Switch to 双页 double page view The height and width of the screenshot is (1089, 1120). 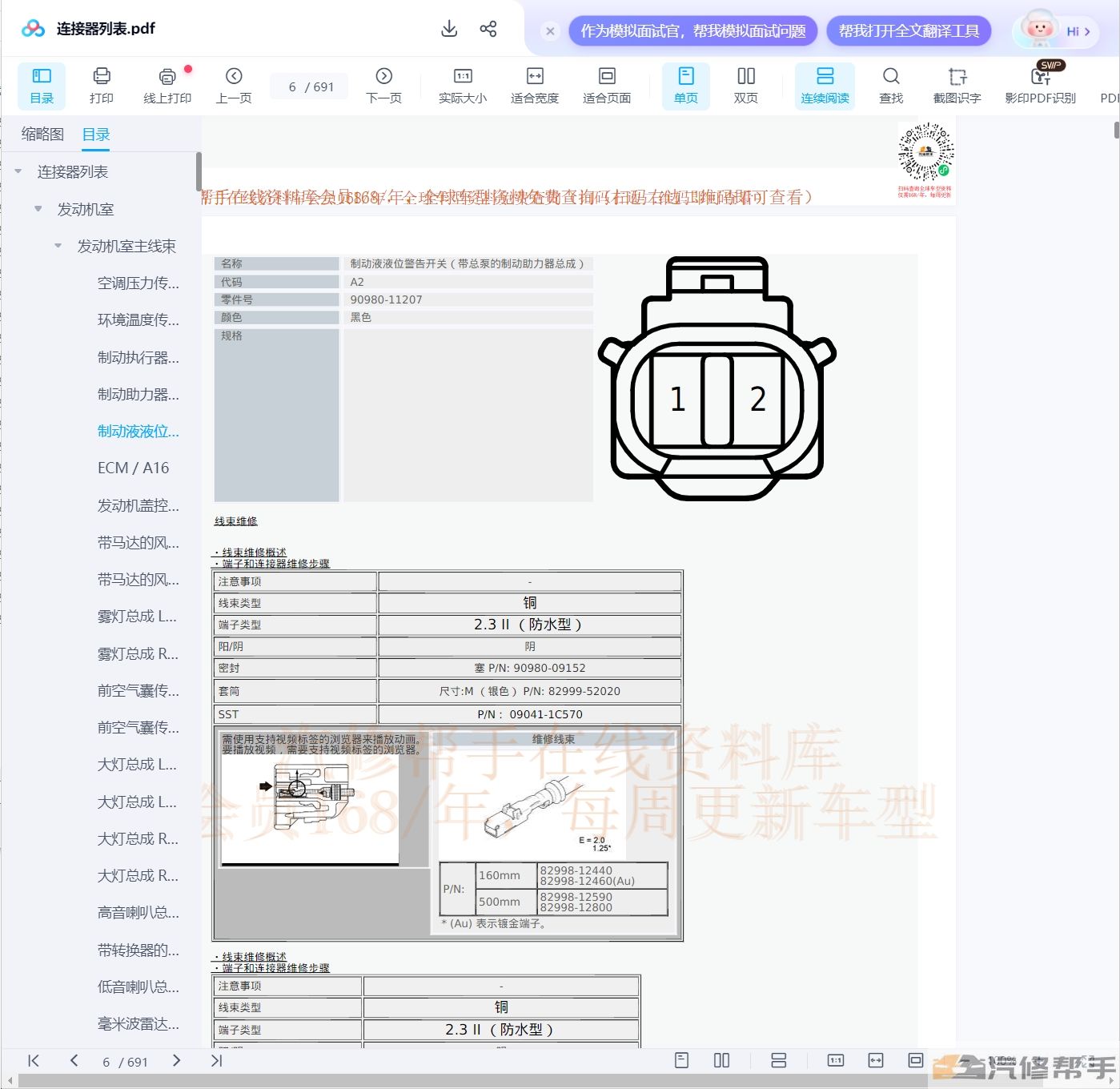pos(746,86)
